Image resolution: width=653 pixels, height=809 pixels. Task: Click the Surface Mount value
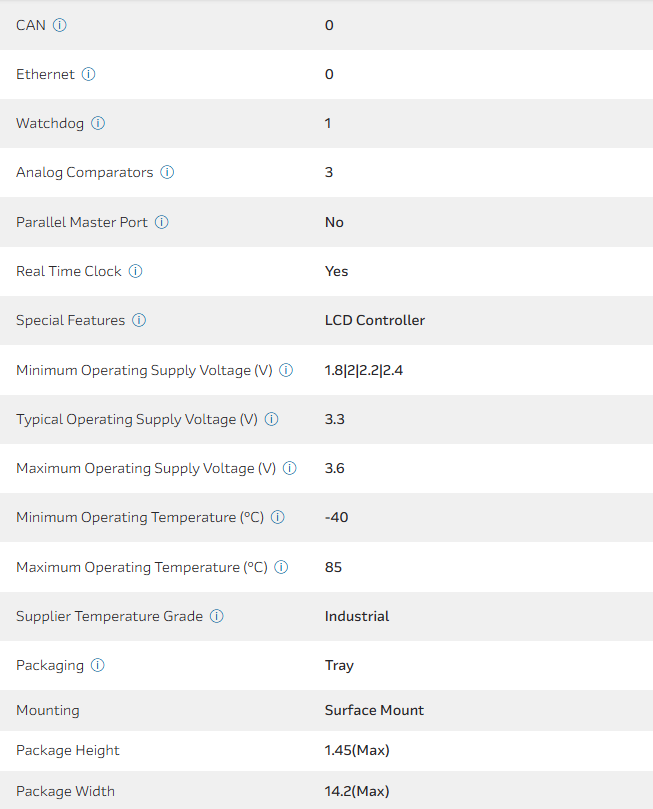(374, 710)
